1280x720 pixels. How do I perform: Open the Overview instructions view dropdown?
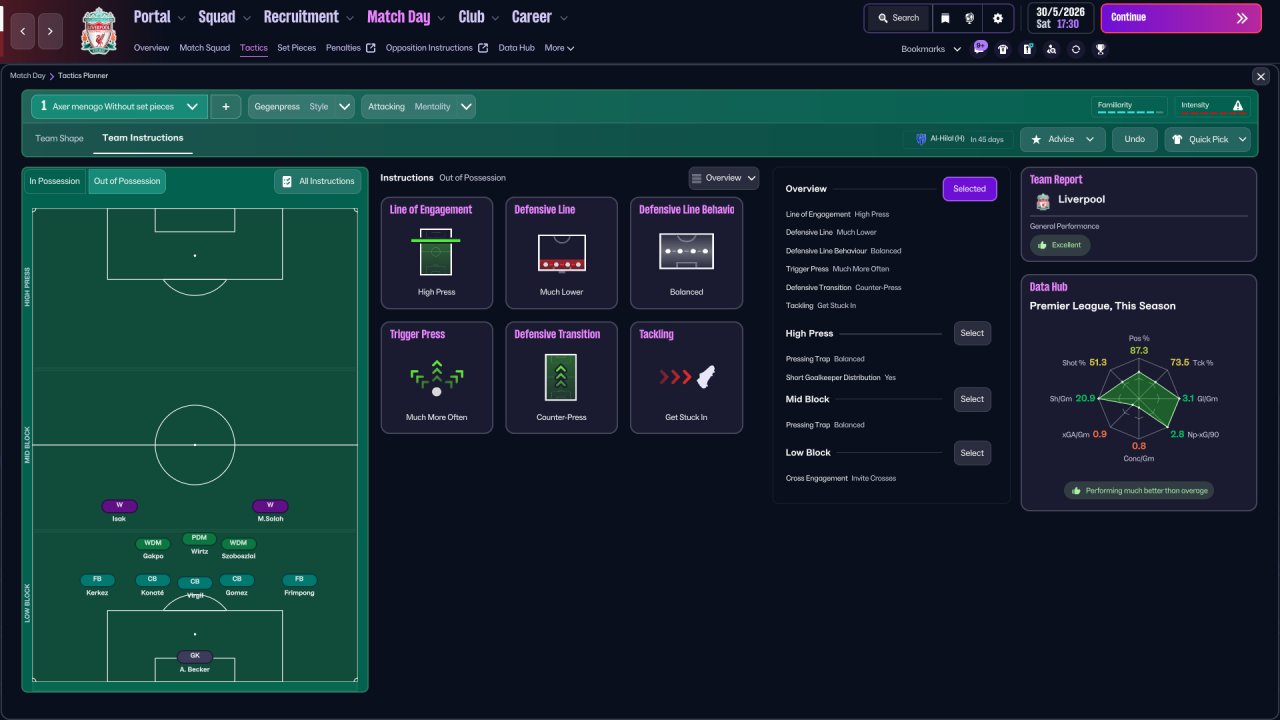tap(724, 178)
